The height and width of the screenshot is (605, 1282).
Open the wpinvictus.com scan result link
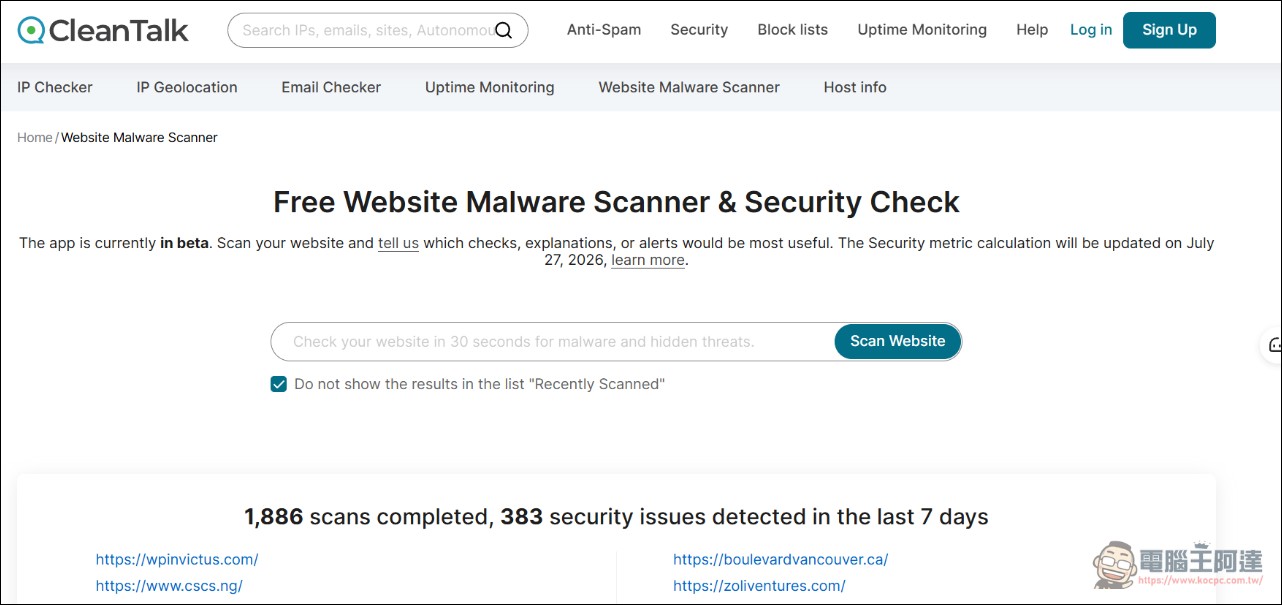coord(177,559)
